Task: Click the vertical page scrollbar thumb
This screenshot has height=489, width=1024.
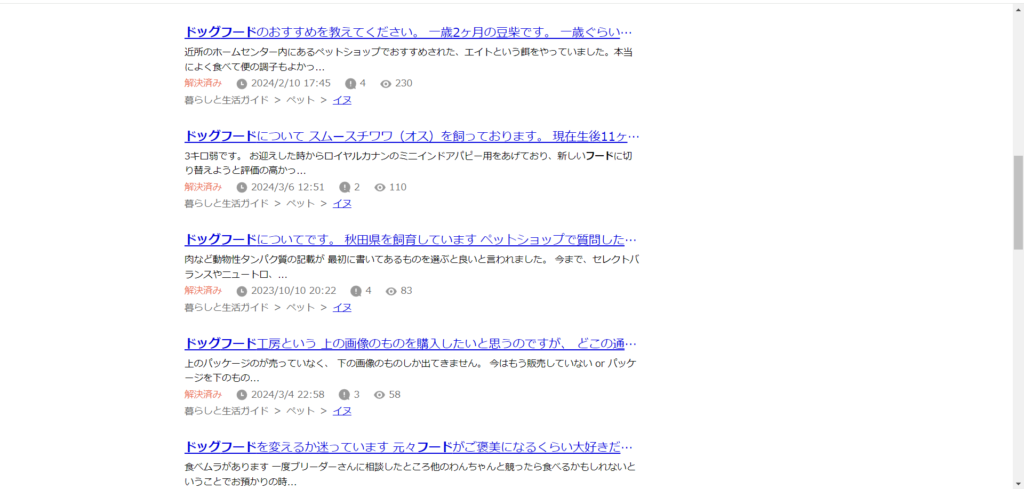Action: [1018, 202]
